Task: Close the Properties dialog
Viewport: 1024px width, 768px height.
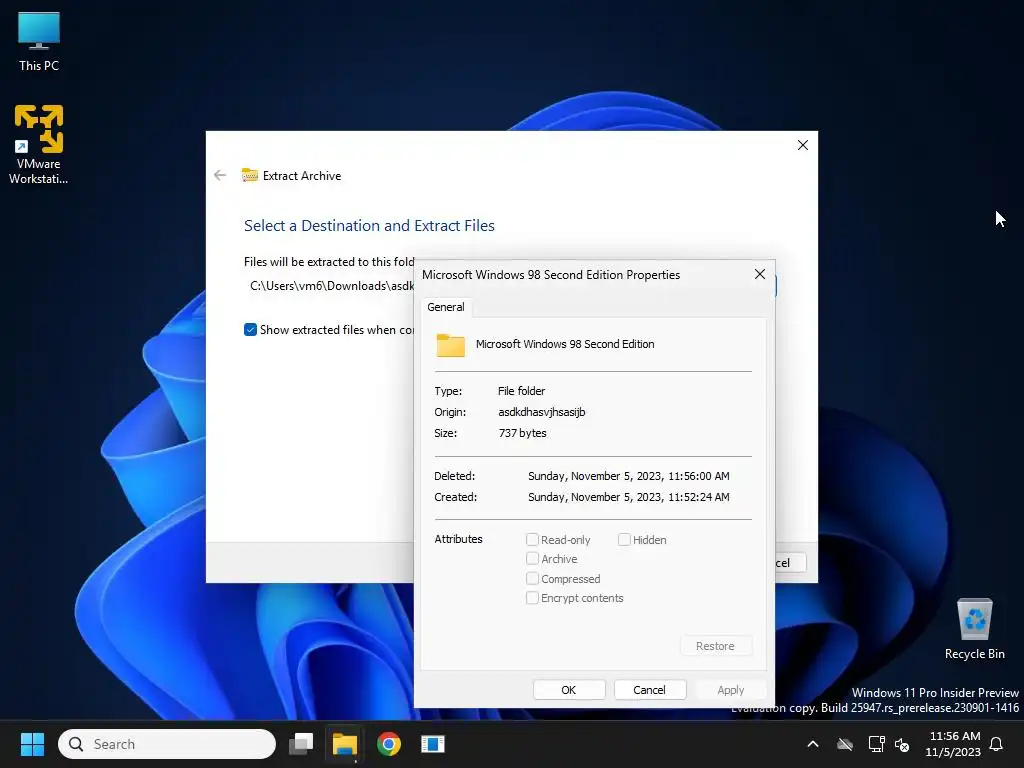Action: click(x=760, y=274)
